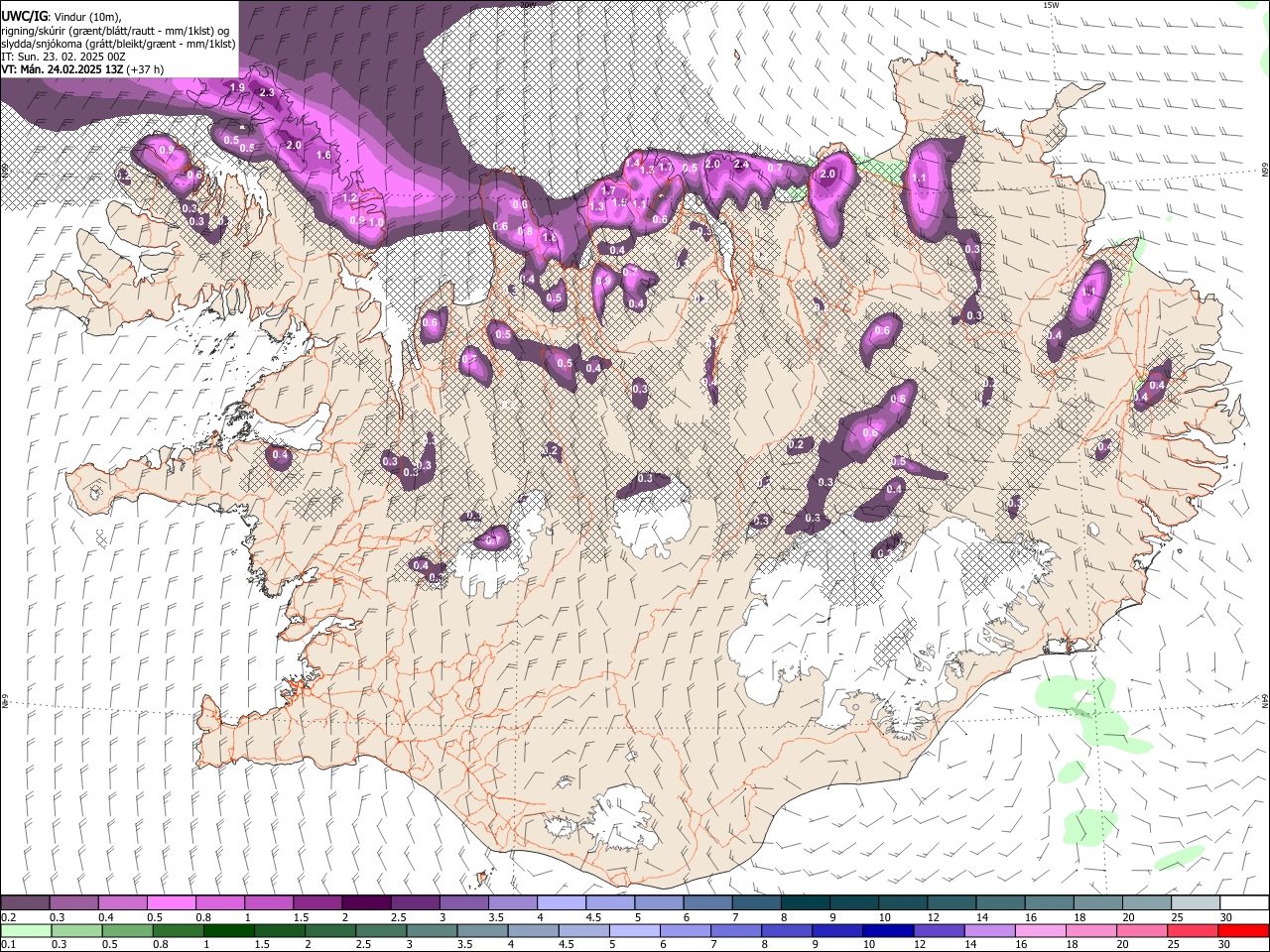Click the 1.6 snowfall value on the map
This screenshot has width=1270, height=952.
[323, 156]
